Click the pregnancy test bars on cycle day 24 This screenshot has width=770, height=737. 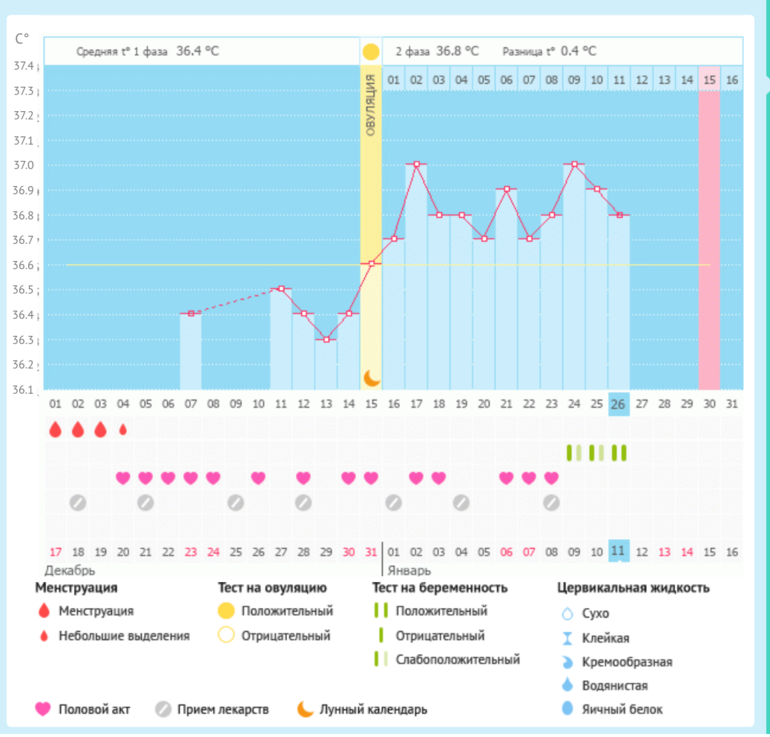[x=574, y=453]
